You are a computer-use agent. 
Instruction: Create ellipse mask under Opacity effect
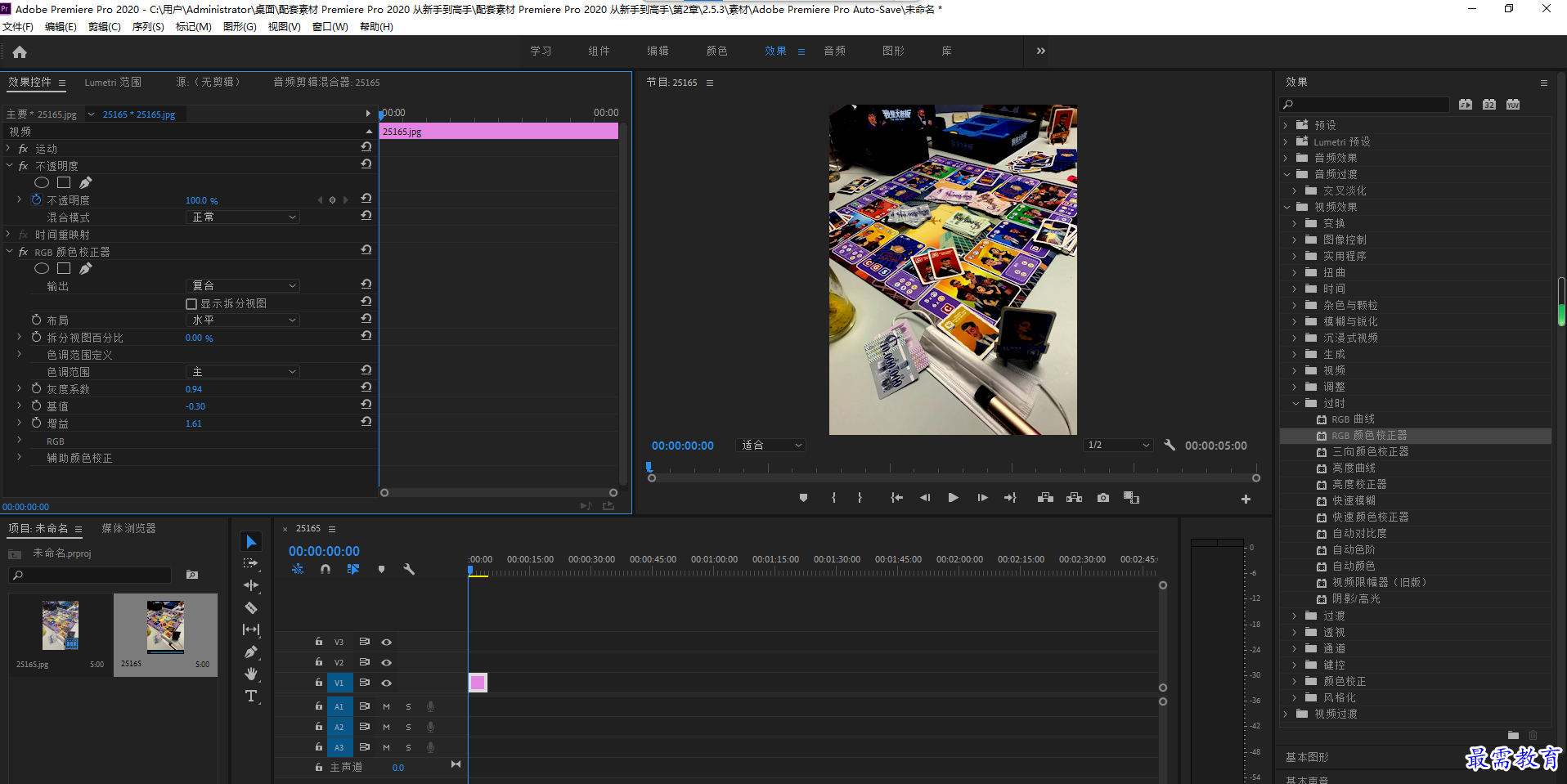(x=42, y=182)
